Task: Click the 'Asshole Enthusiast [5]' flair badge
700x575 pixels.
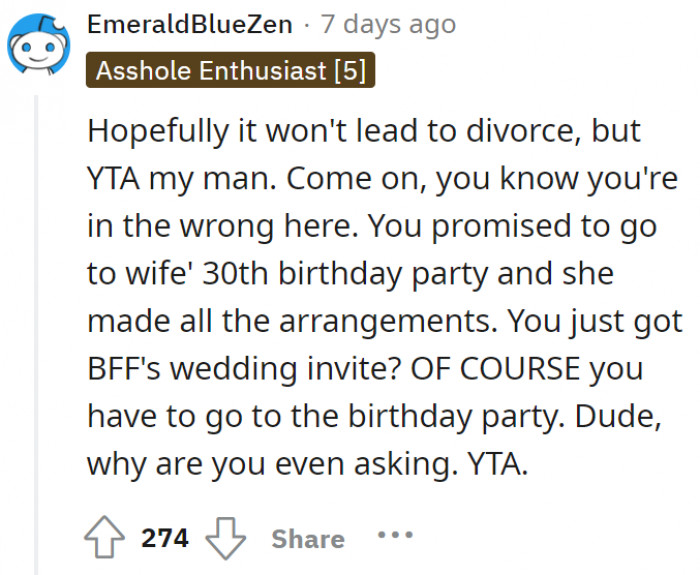Action: coord(231,71)
